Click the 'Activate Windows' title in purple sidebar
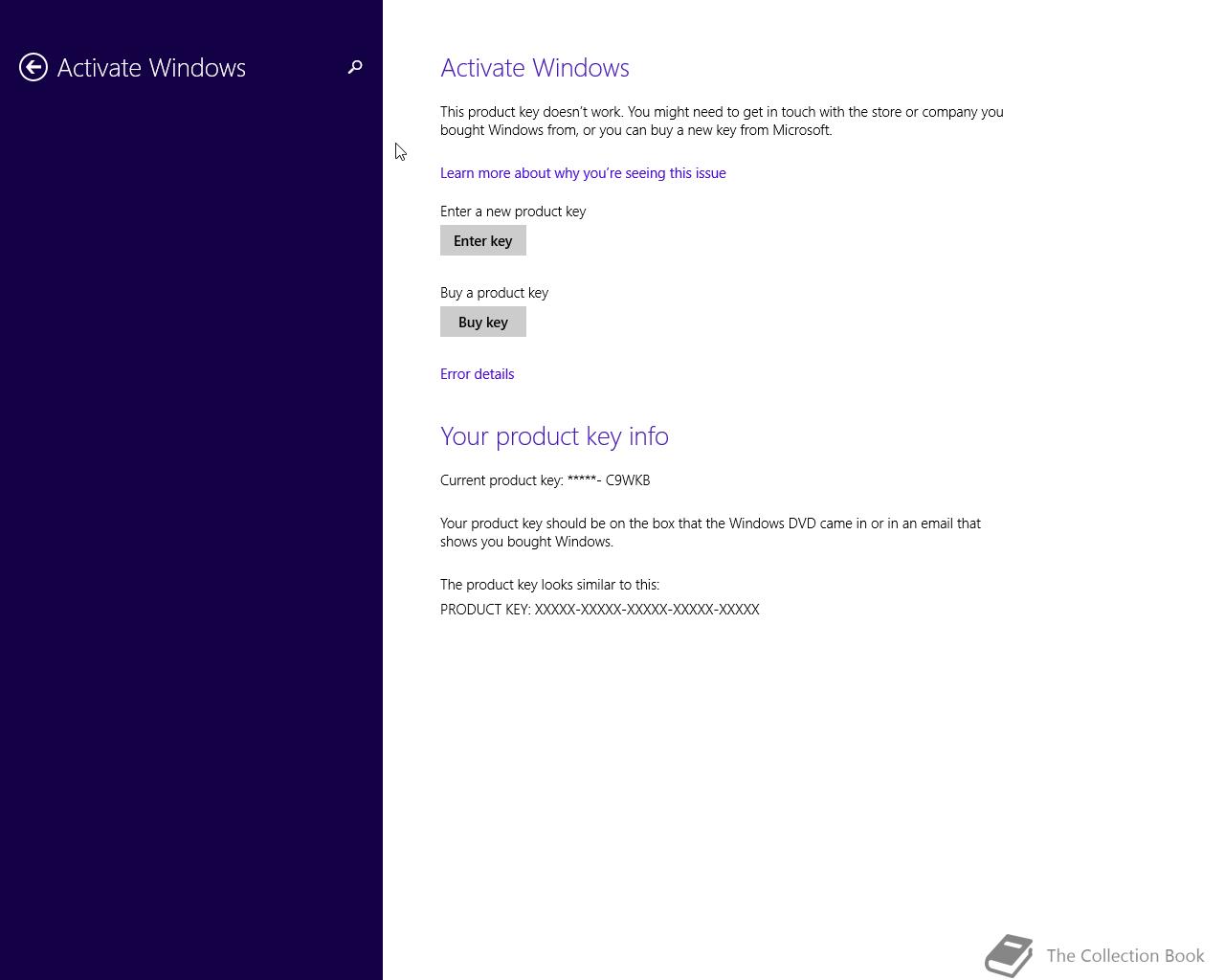1225x980 pixels. pyautogui.click(x=151, y=68)
